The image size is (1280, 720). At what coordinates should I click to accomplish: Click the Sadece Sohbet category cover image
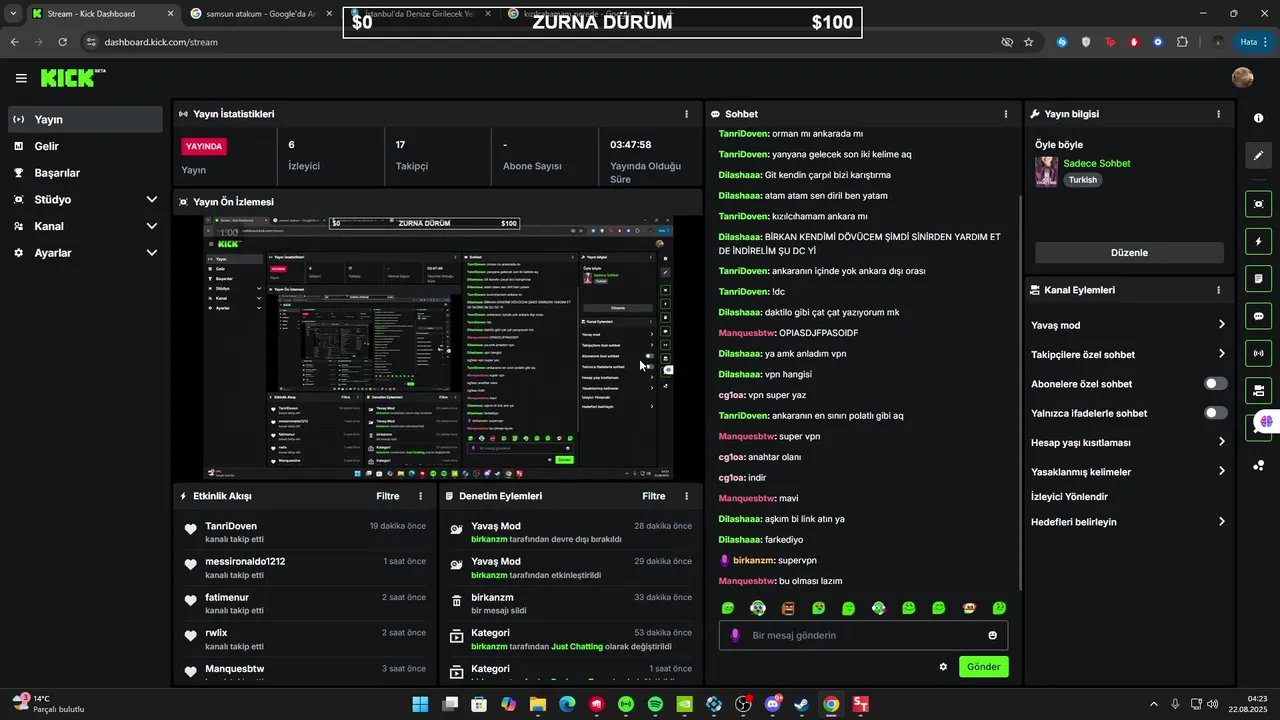[x=1046, y=171]
